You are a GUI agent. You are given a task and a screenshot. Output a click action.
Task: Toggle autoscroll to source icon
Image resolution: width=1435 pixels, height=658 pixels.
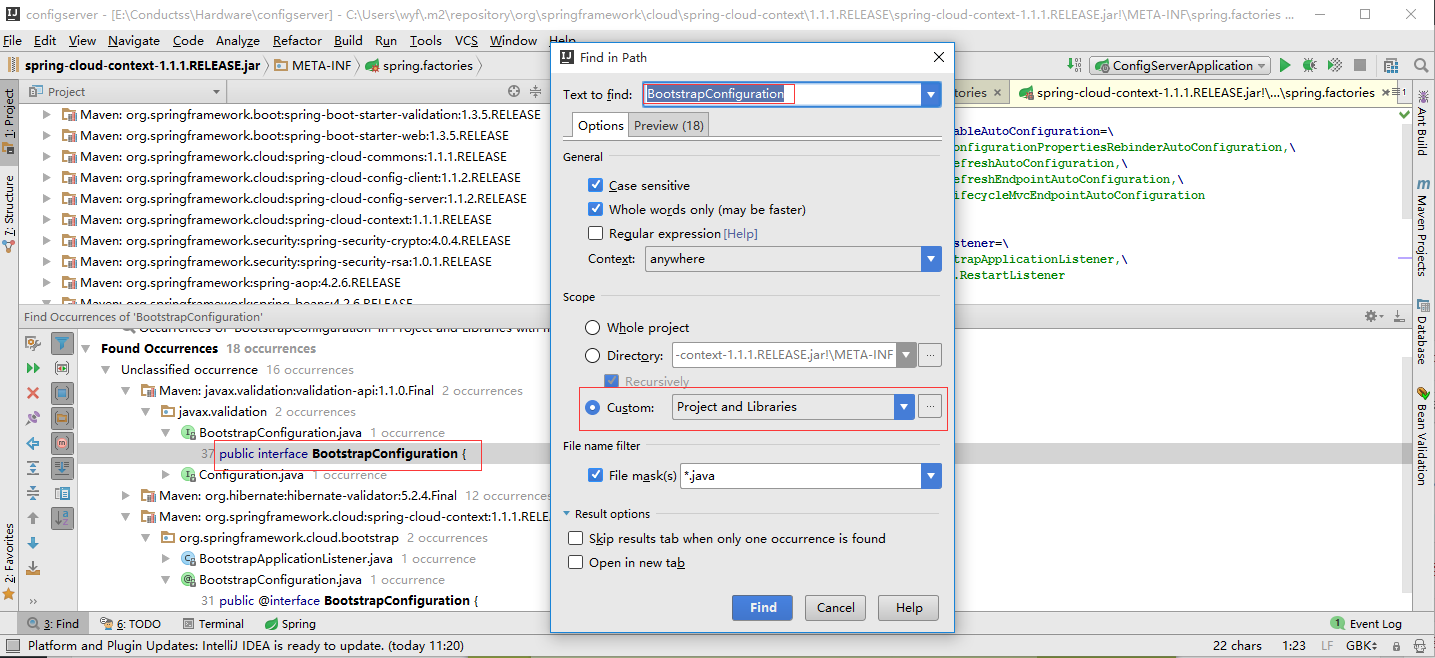pos(62,468)
